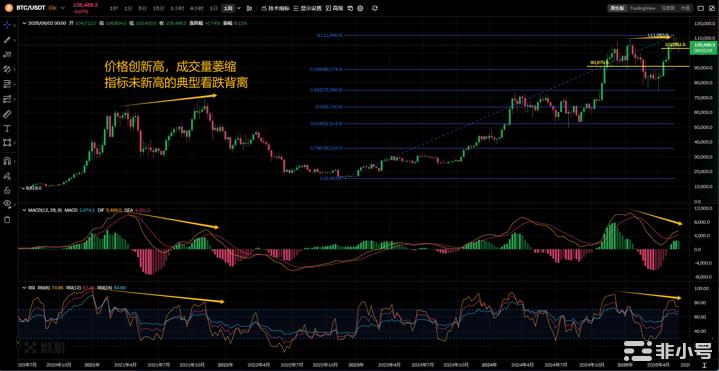Screen dimensions: 719x371
Task: Open 显示设置 display settings
Action: point(307,8)
